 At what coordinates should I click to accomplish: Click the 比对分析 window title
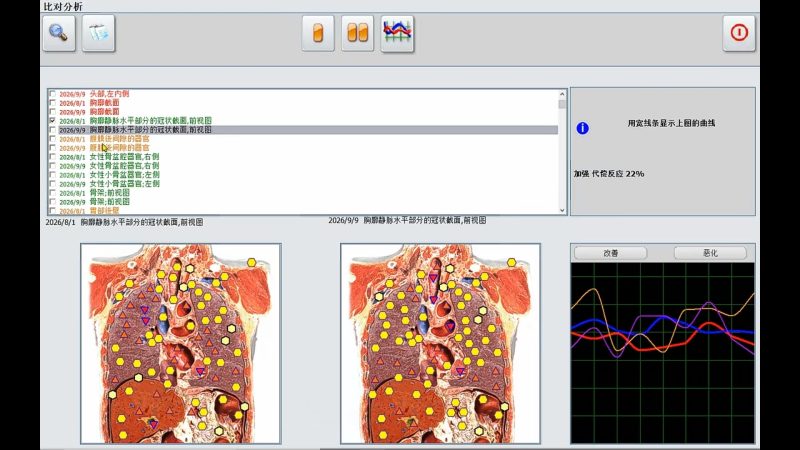63,6
